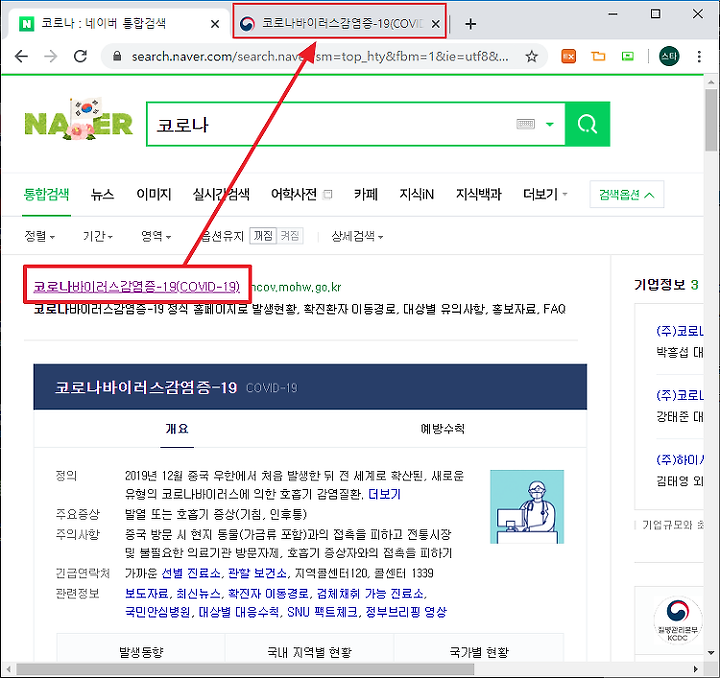This screenshot has height=678, width=720.
Task: Click the vertical scrollbar down arrow
Action: [x=711, y=653]
